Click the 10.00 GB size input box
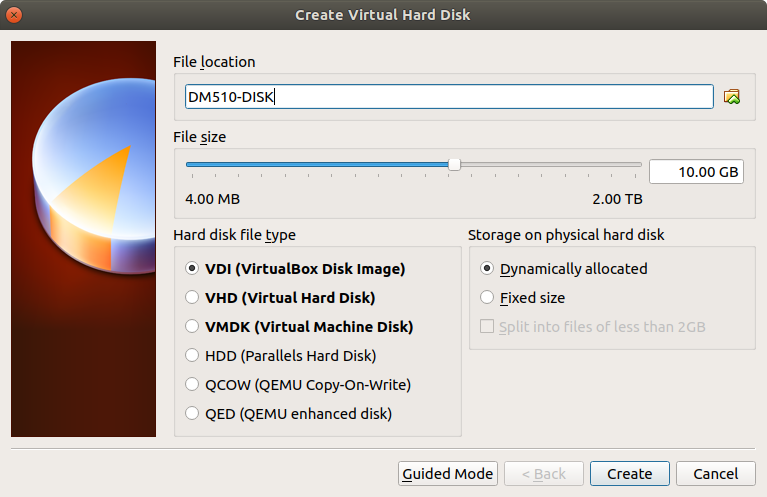 click(x=696, y=172)
